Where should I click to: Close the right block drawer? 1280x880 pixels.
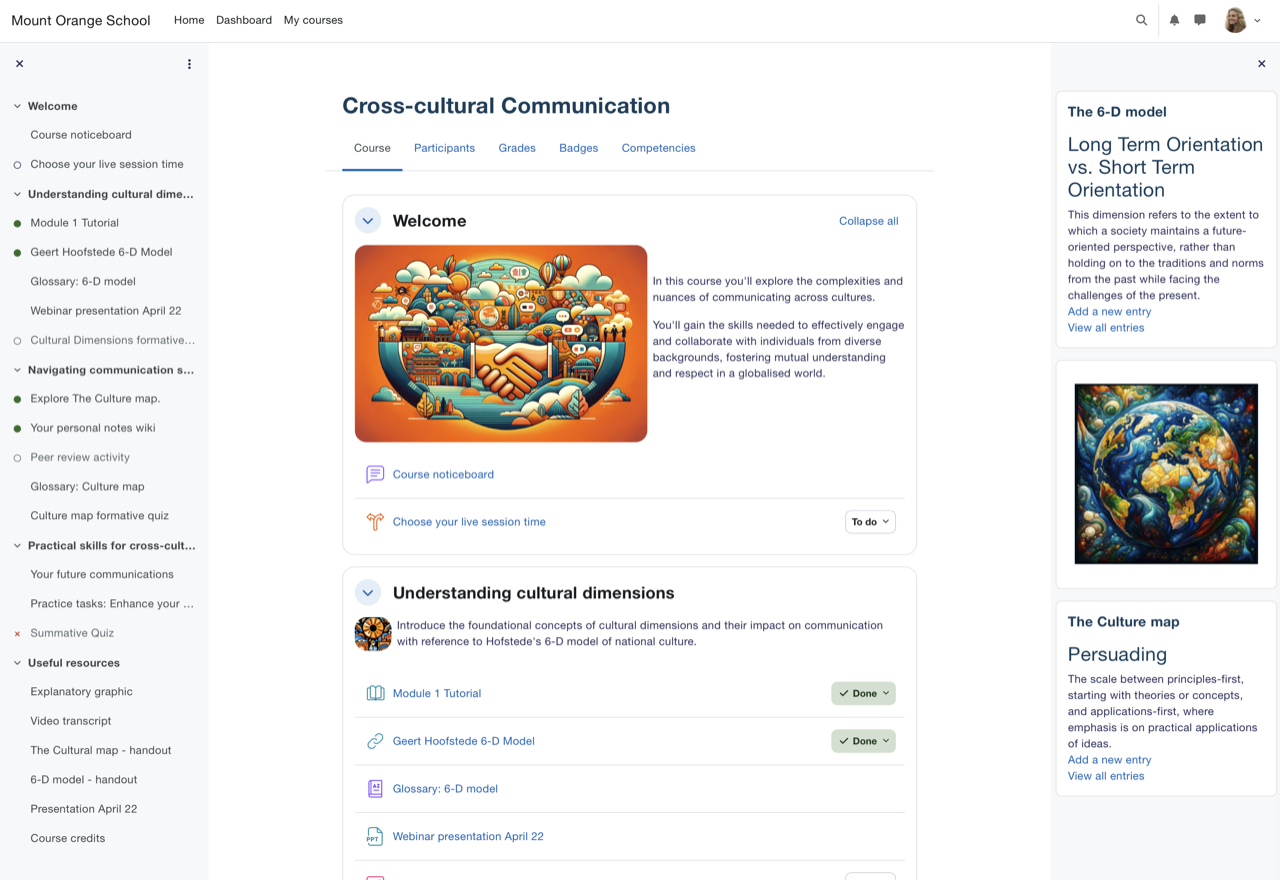coord(1261,64)
